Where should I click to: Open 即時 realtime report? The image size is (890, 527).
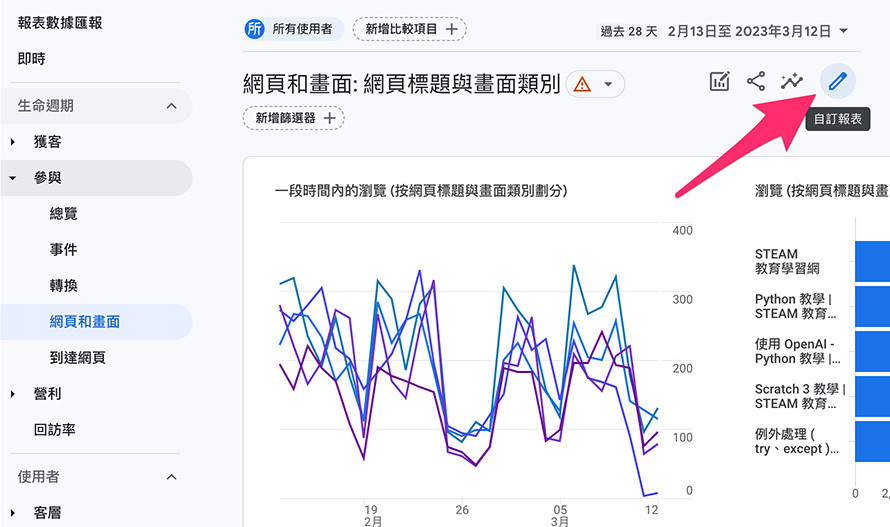tap(31, 58)
